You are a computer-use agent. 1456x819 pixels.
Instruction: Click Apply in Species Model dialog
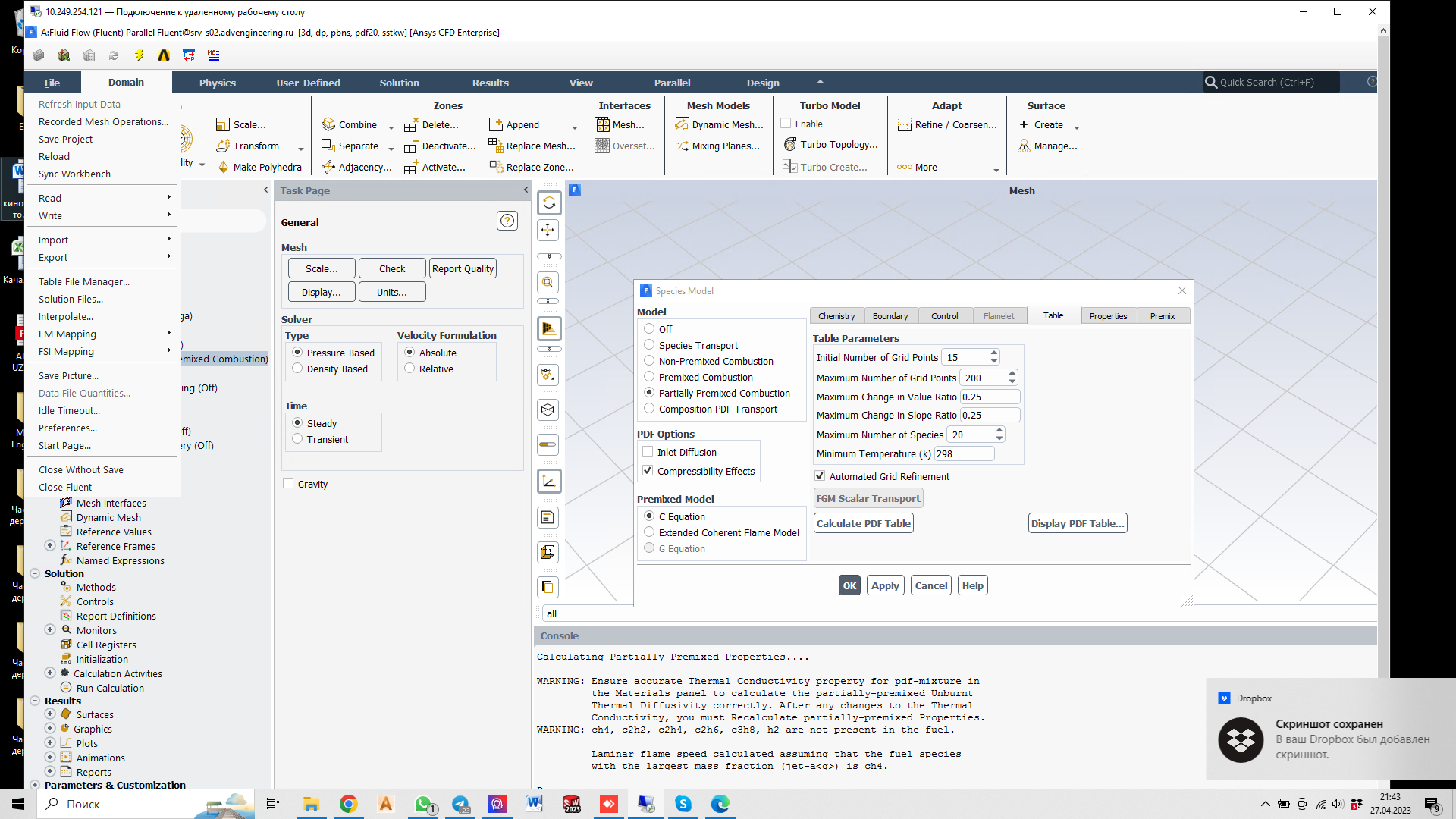pyautogui.click(x=885, y=585)
